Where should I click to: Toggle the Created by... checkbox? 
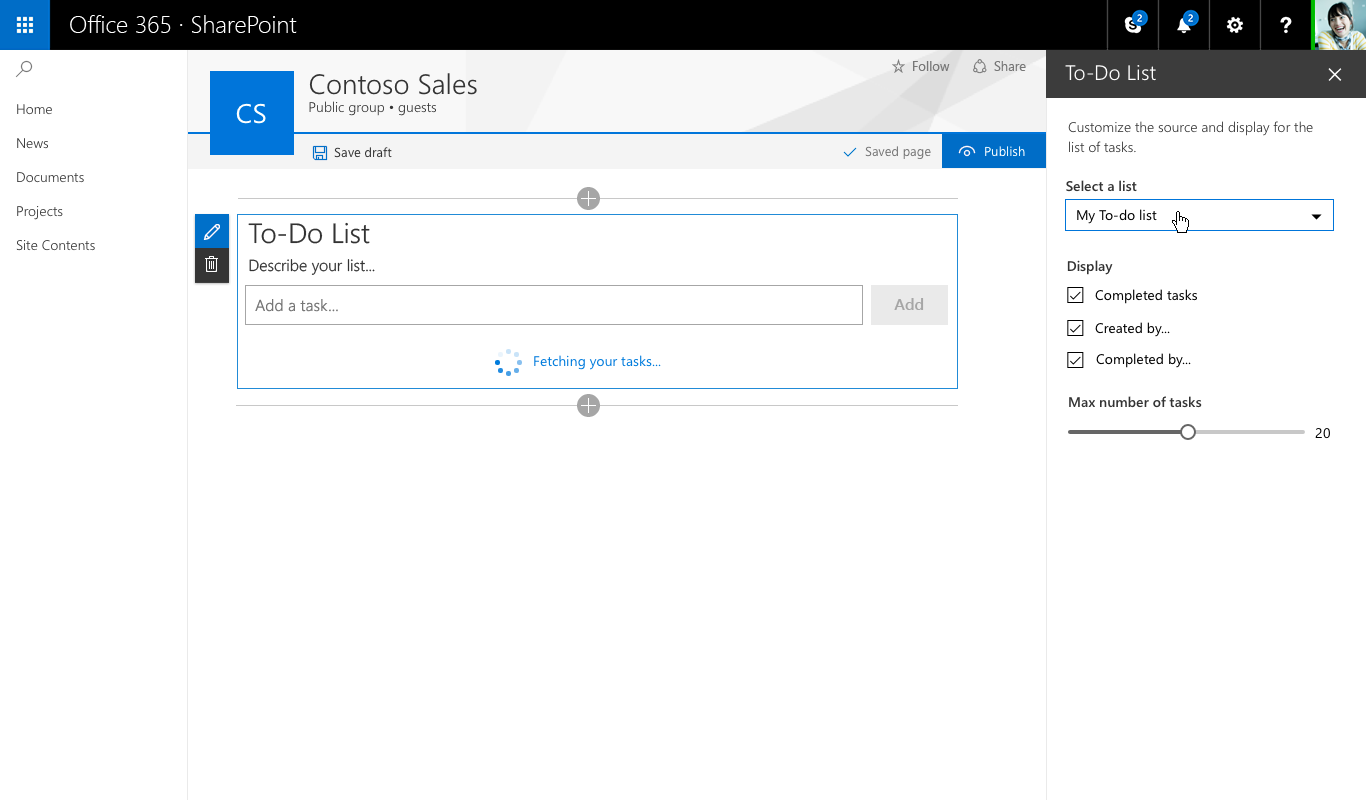coord(1076,328)
